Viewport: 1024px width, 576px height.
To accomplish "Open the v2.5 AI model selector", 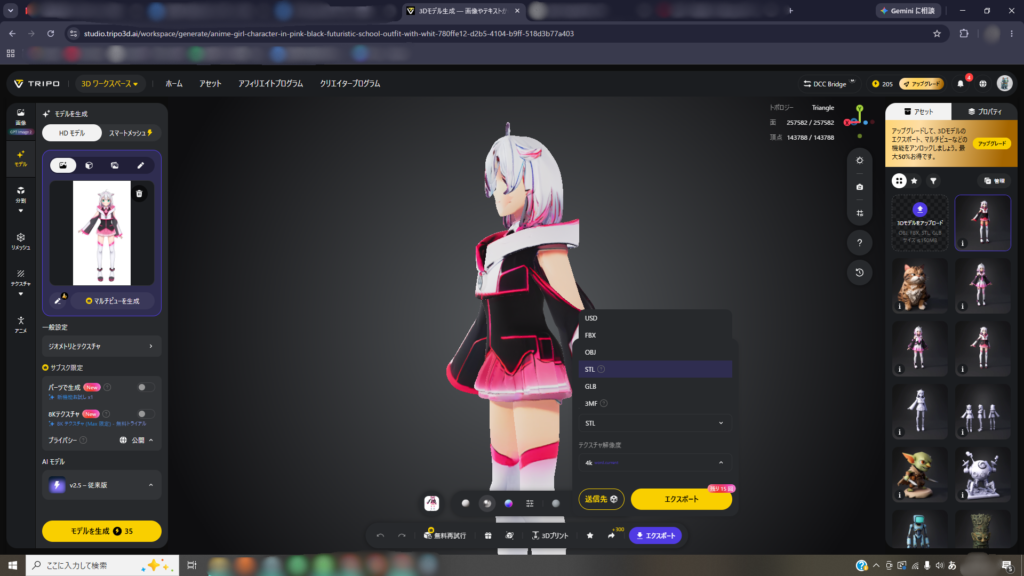I will 101,485.
